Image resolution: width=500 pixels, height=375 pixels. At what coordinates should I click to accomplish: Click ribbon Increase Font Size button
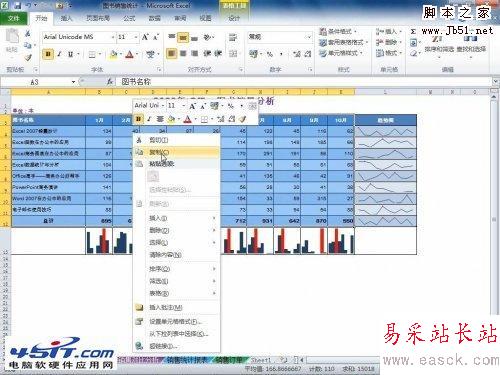(x=145, y=37)
